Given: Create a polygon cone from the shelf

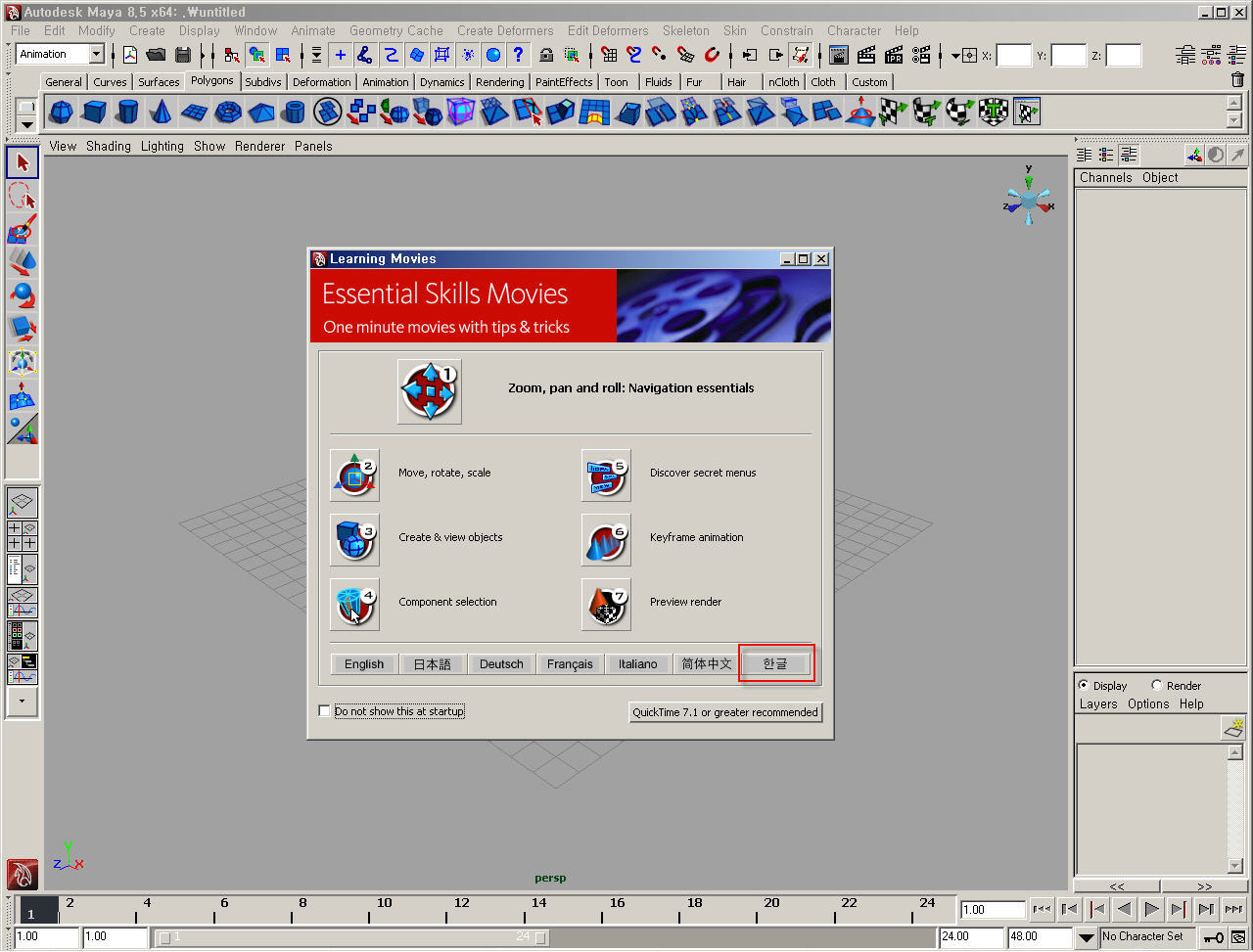Looking at the screenshot, I should tap(161, 113).
